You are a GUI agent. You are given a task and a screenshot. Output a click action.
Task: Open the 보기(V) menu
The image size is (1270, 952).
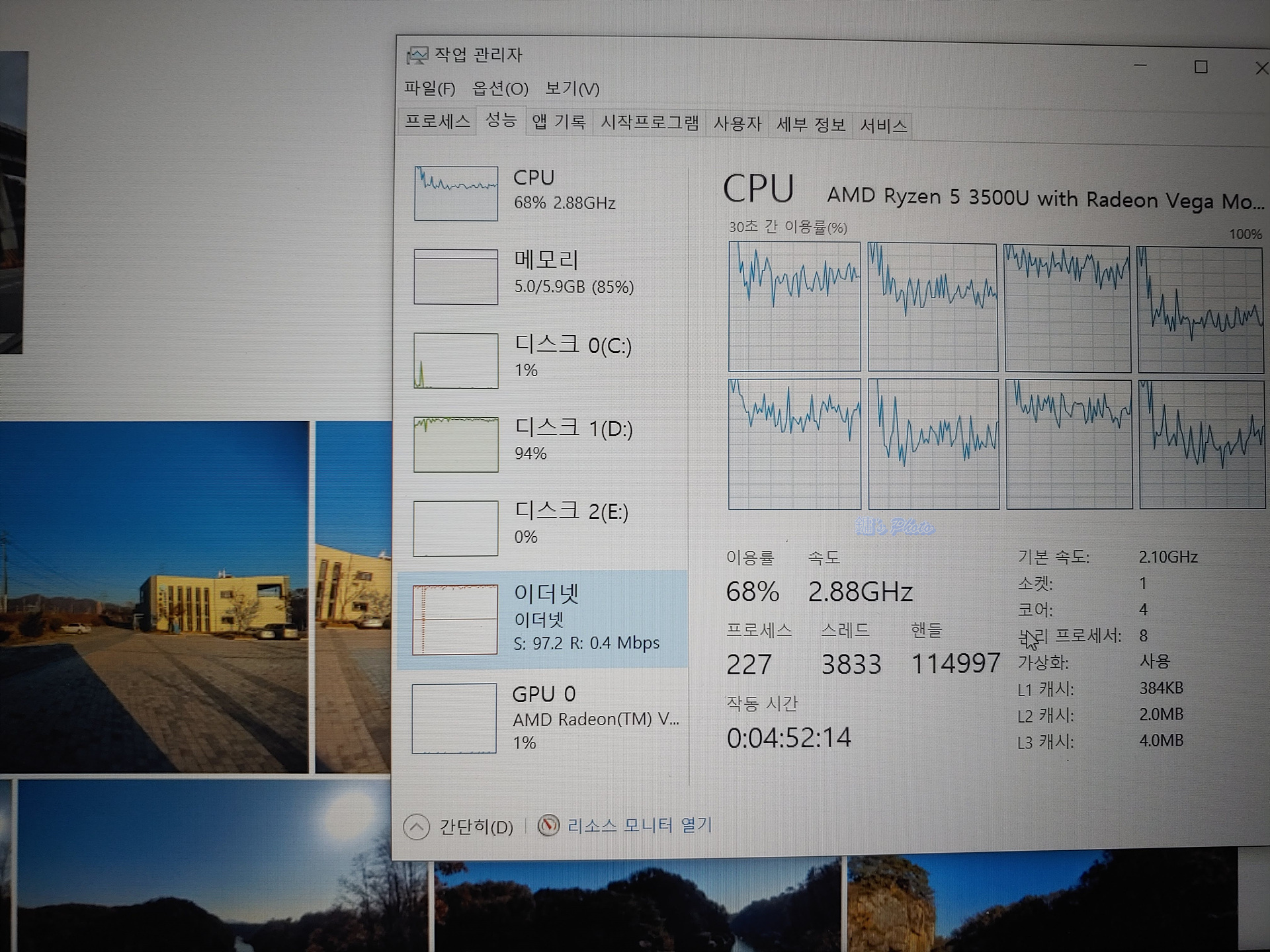point(572,89)
